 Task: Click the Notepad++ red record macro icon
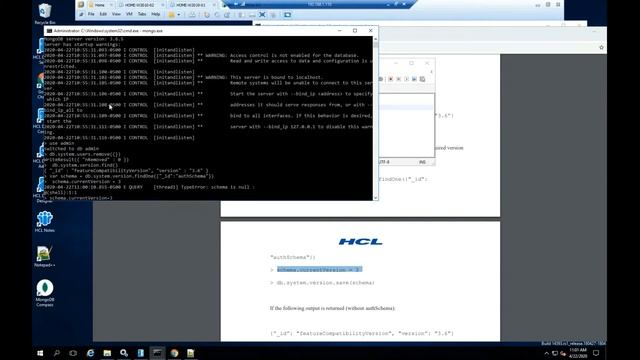(391, 79)
